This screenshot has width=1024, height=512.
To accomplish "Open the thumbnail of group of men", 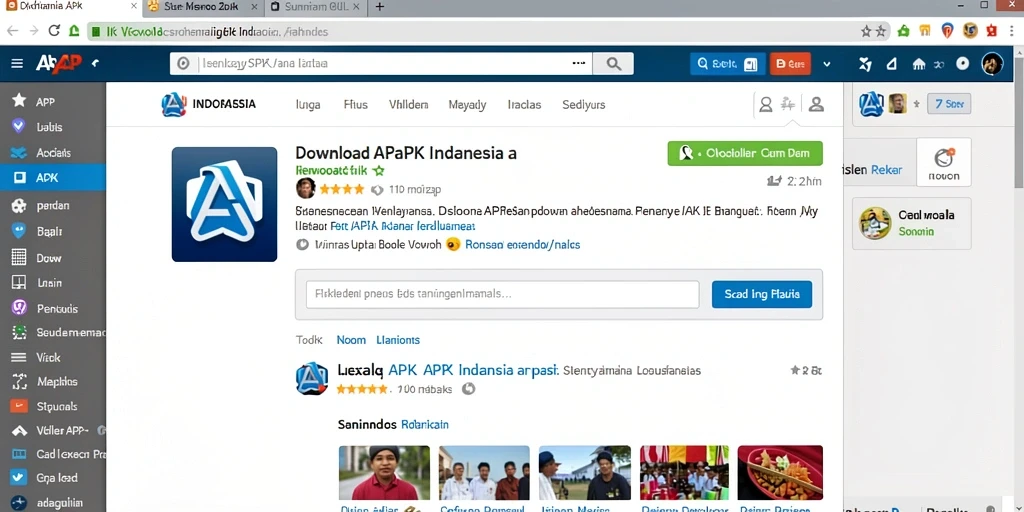I will pos(484,473).
